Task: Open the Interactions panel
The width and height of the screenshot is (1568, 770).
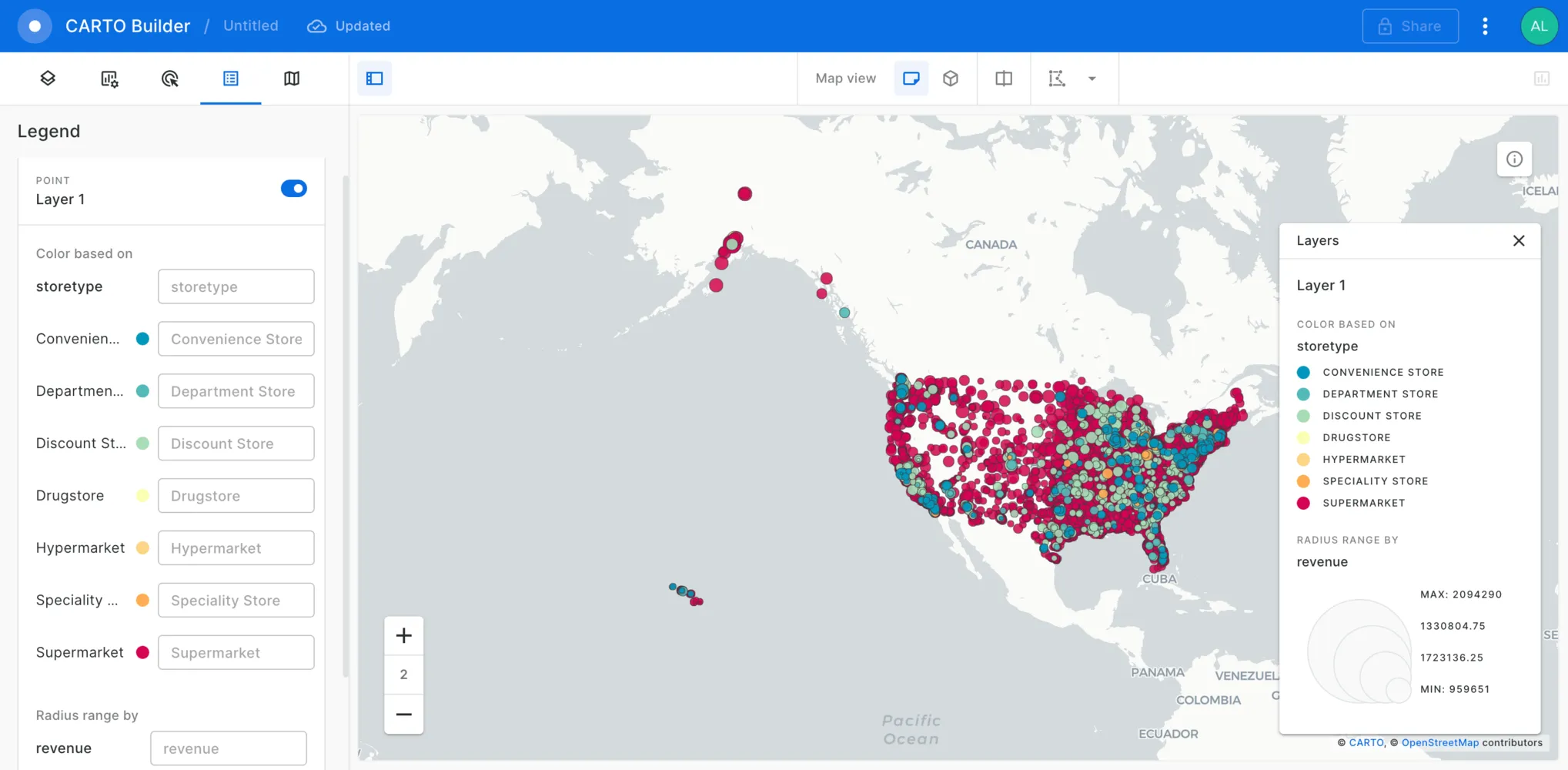Action: click(x=169, y=78)
